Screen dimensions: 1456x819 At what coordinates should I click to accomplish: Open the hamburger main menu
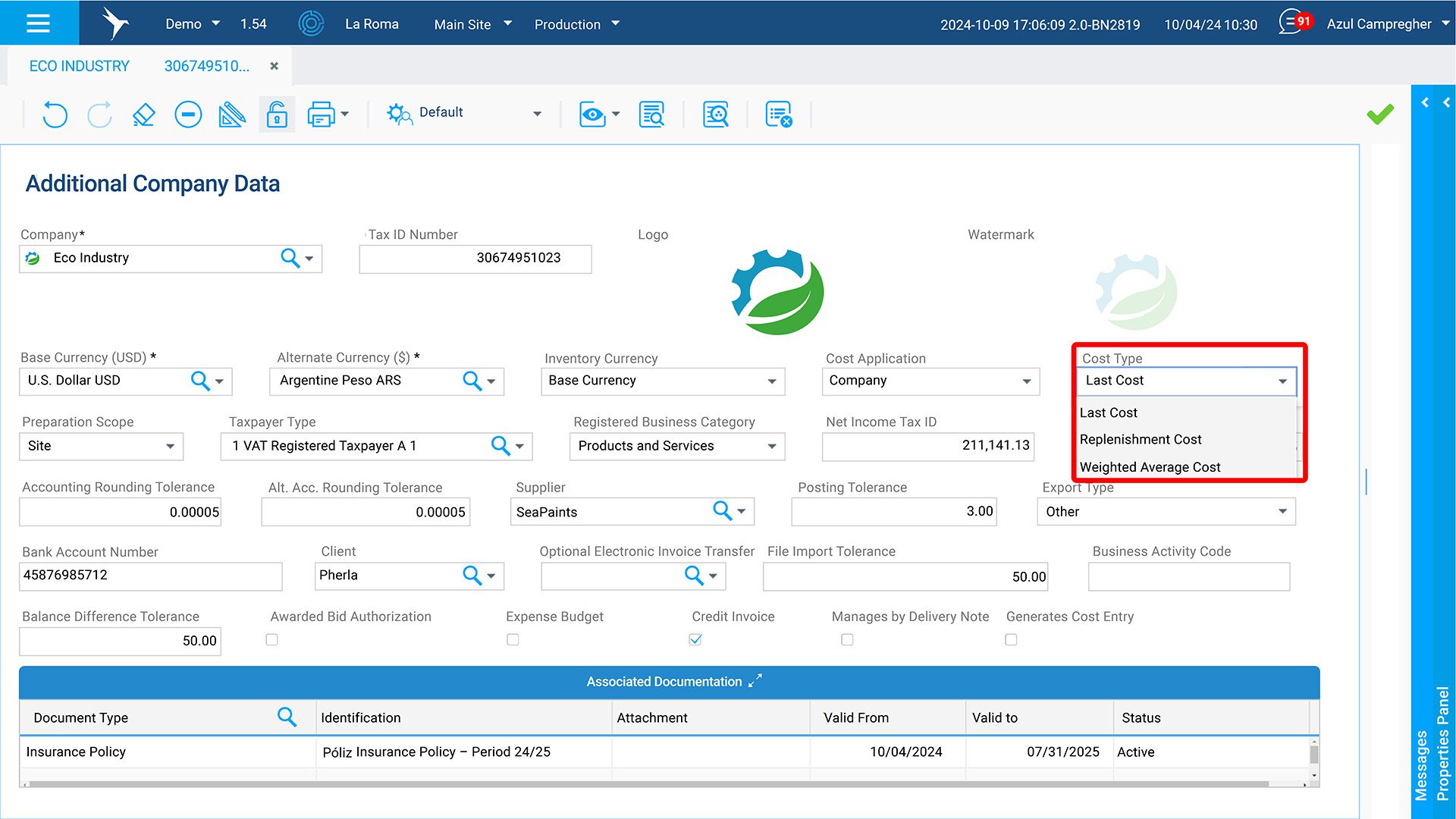(x=38, y=23)
